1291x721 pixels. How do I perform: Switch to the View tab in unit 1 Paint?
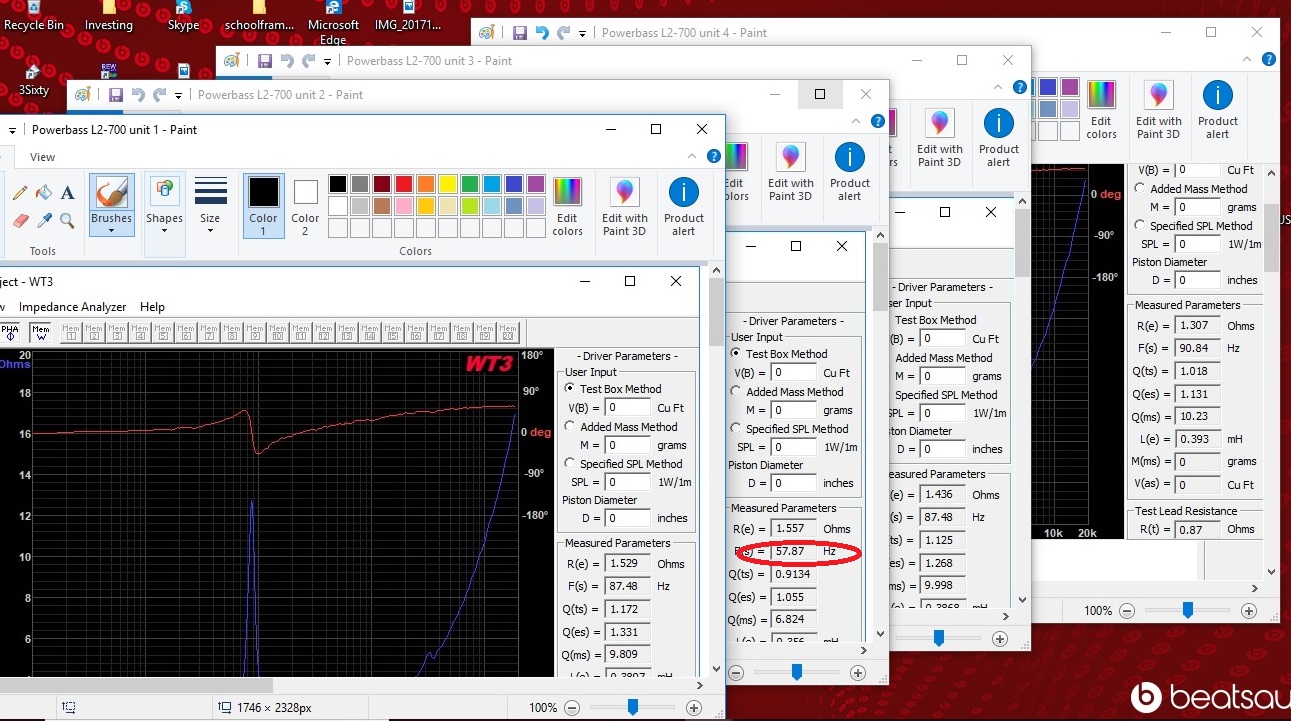43,157
